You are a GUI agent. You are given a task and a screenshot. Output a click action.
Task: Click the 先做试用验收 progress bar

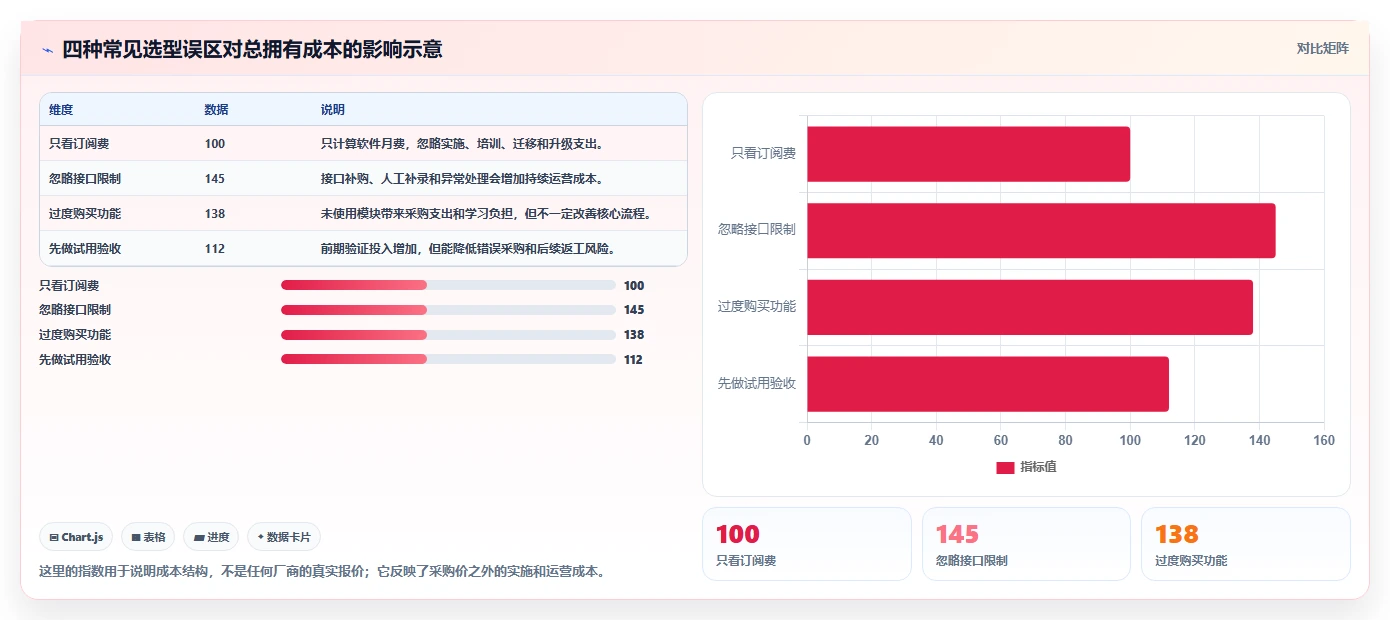448,359
